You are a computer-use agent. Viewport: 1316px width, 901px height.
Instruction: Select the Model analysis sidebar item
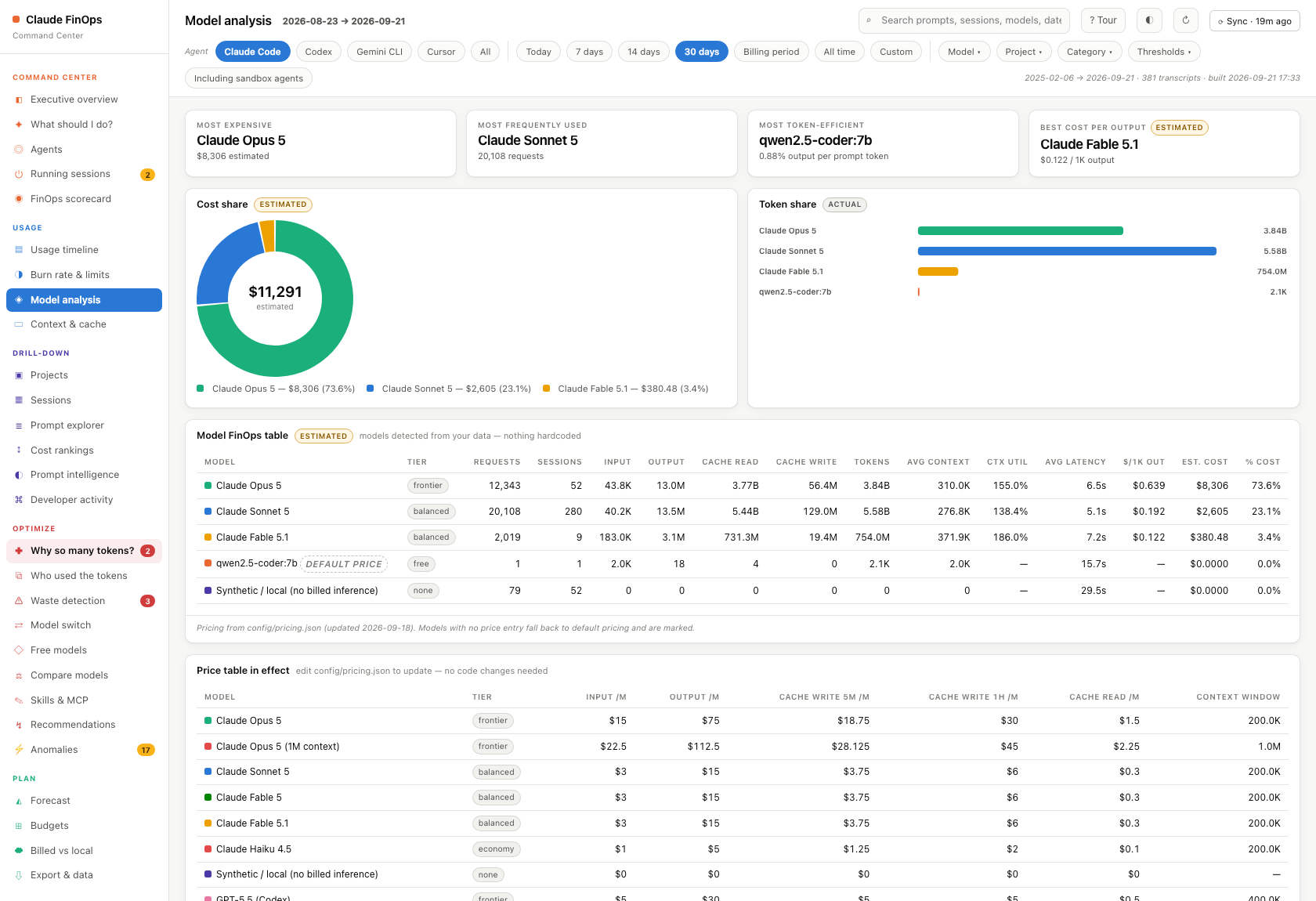point(84,300)
